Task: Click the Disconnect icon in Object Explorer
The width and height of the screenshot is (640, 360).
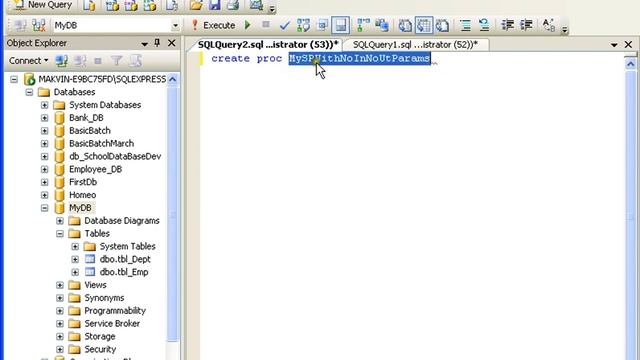Action: (80, 61)
